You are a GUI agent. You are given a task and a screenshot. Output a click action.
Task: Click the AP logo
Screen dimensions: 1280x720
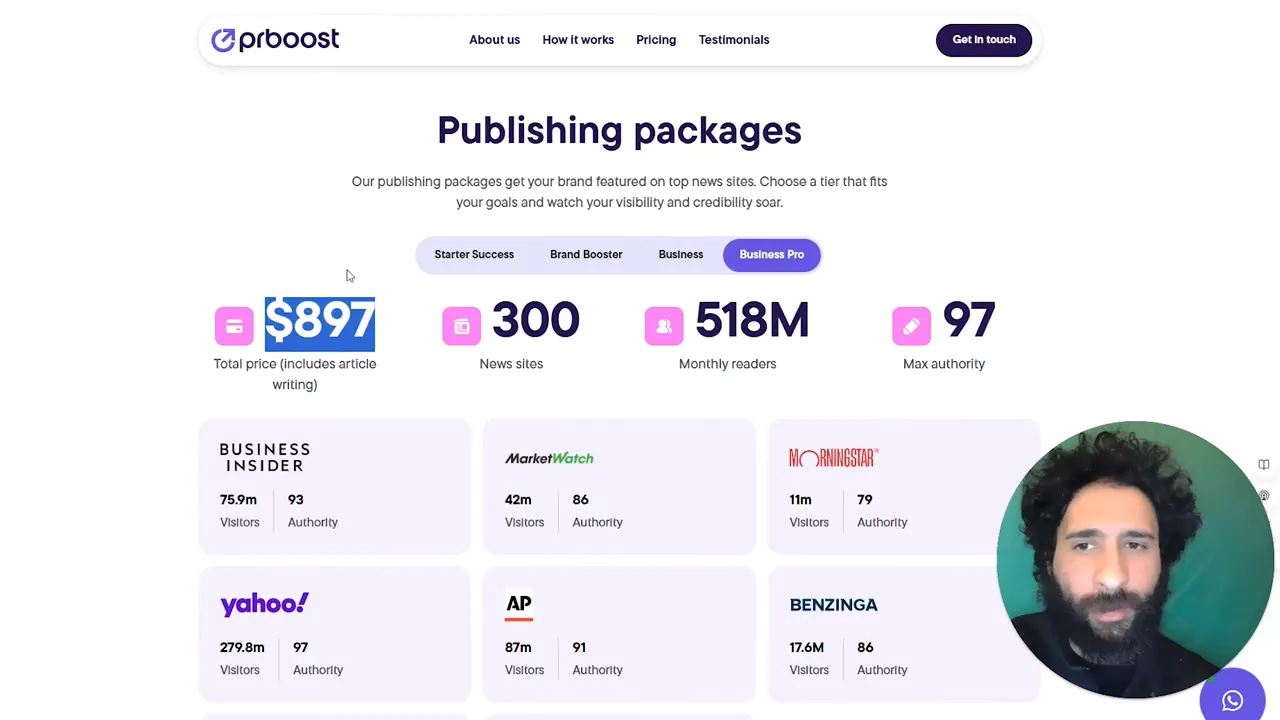(518, 605)
